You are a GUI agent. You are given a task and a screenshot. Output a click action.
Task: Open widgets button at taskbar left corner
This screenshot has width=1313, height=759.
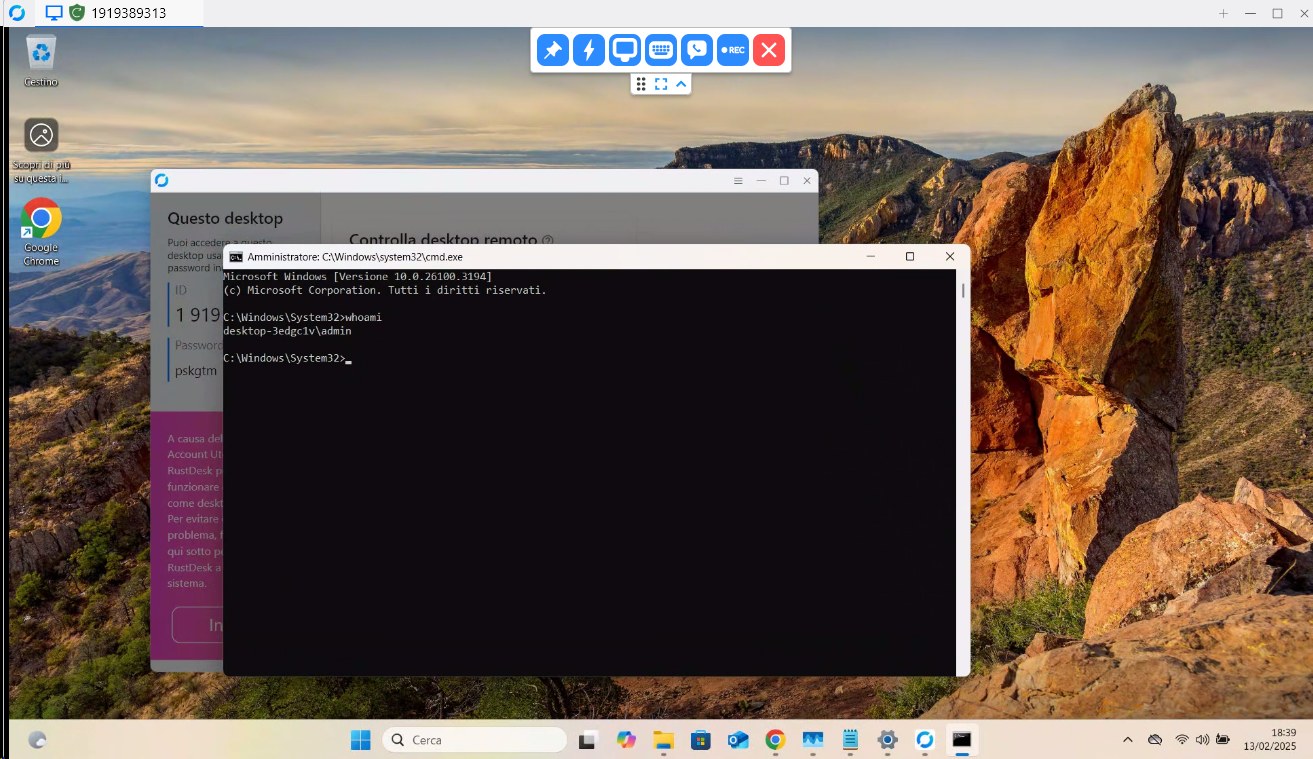point(38,740)
